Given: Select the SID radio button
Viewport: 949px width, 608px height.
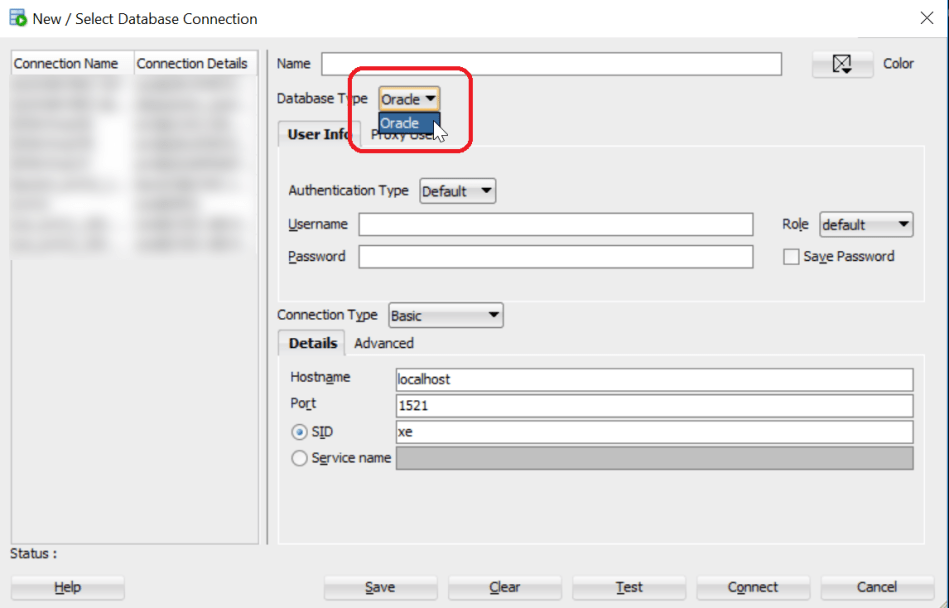Looking at the screenshot, I should point(300,432).
